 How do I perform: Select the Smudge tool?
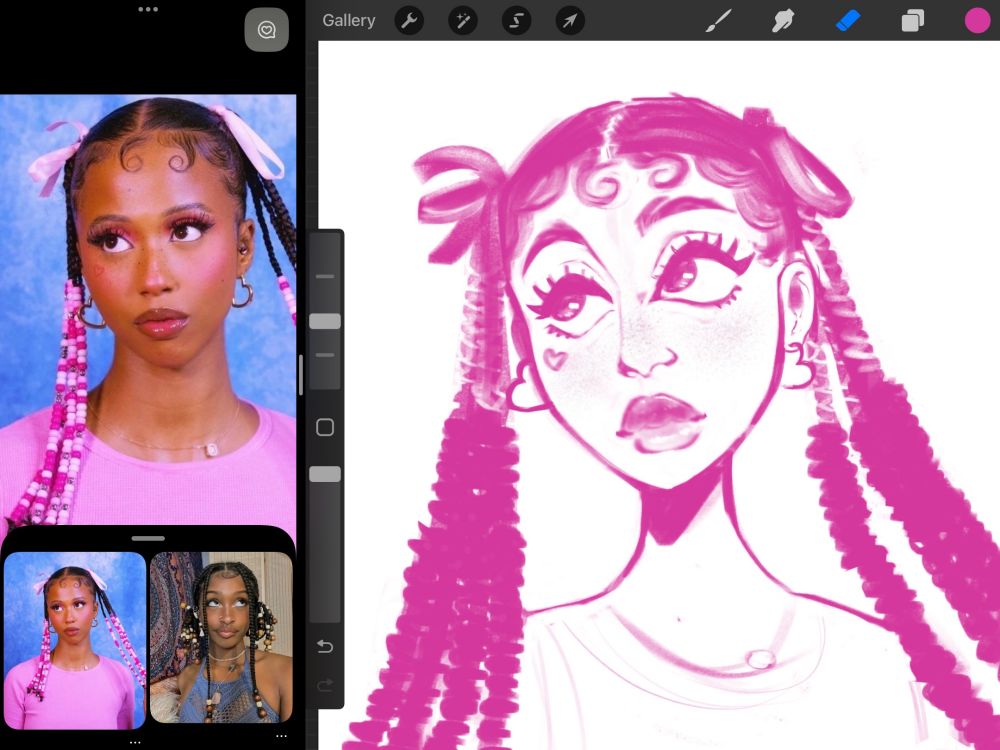click(783, 20)
